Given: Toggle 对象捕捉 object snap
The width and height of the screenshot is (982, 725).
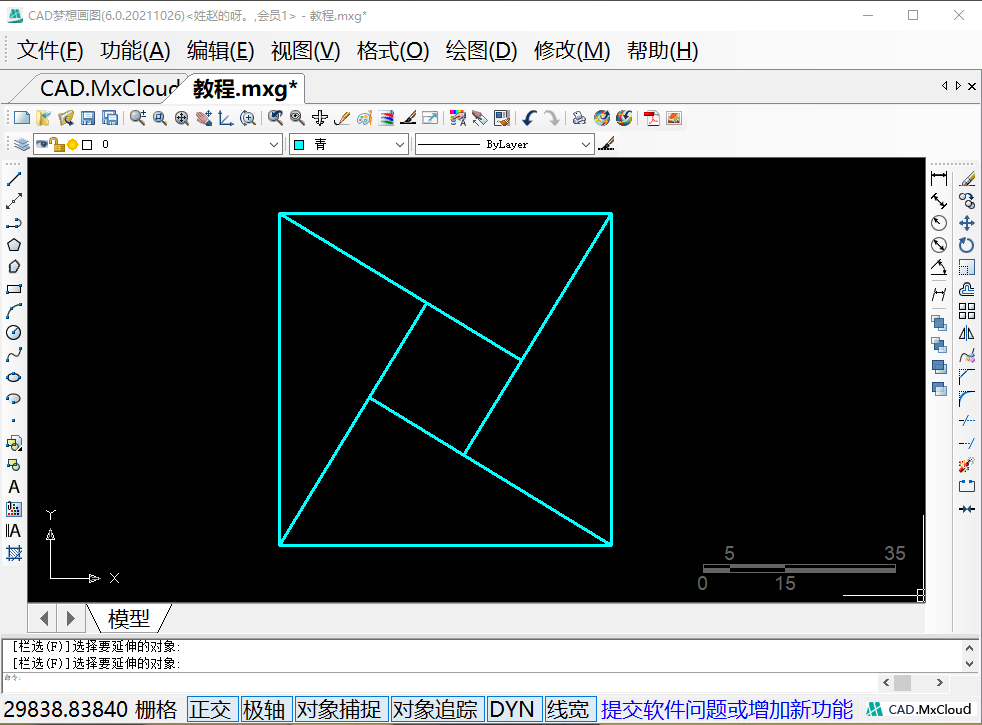Looking at the screenshot, I should pos(339,710).
